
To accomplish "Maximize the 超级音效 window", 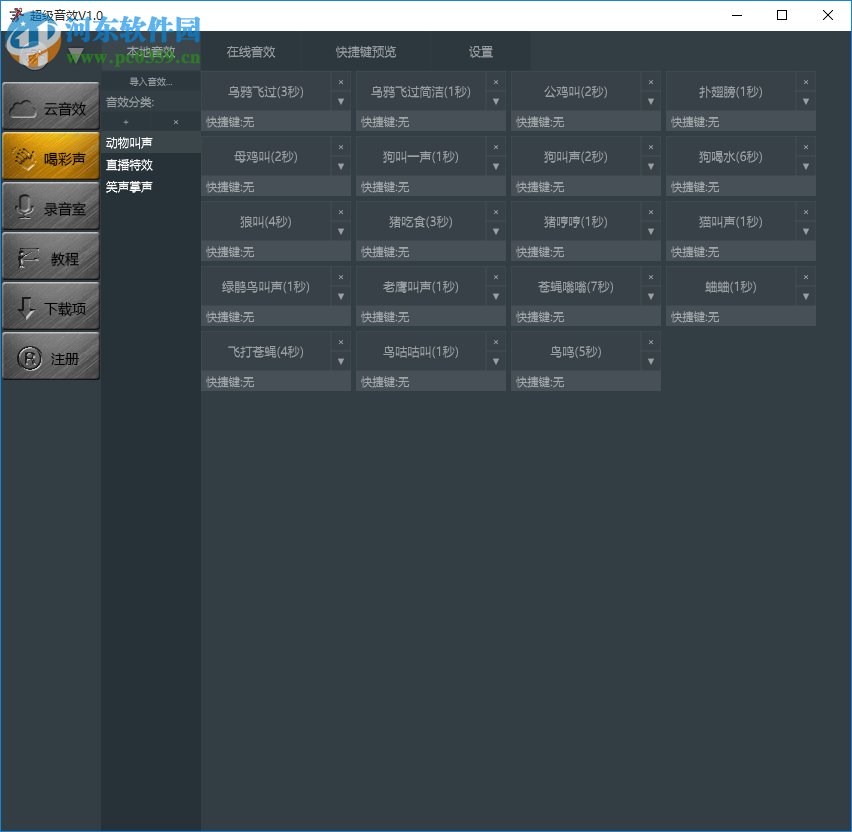I will pos(782,15).
